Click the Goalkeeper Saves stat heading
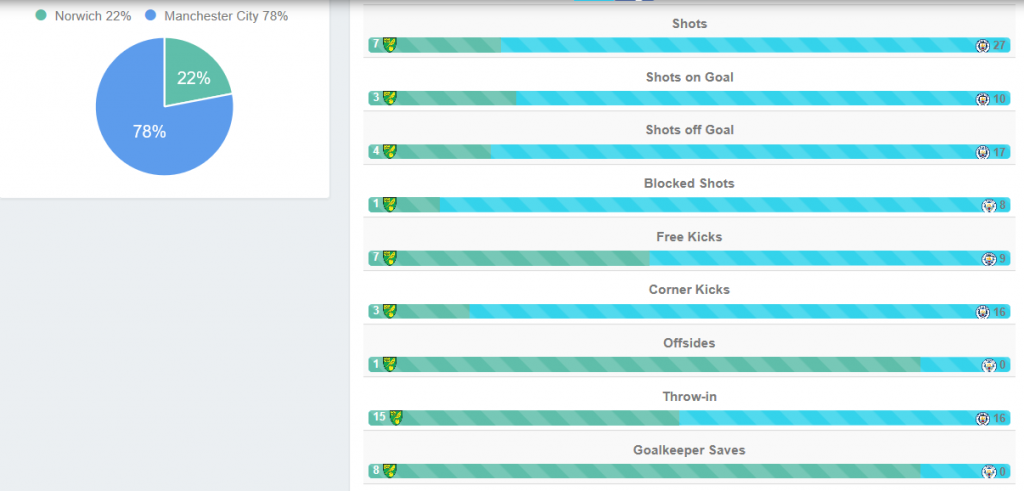 pyautogui.click(x=689, y=451)
